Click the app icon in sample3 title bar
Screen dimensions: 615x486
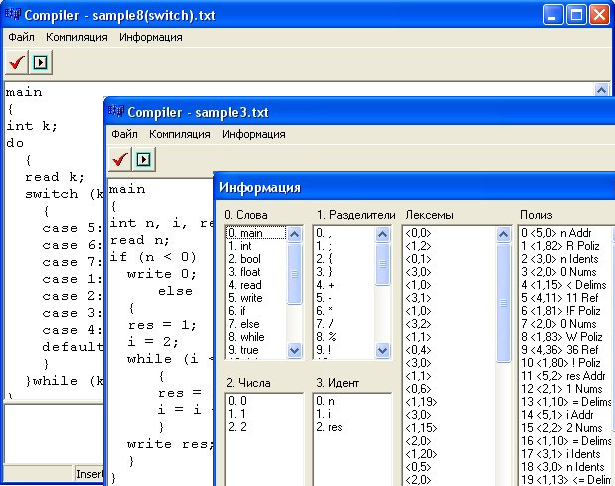click(118, 112)
